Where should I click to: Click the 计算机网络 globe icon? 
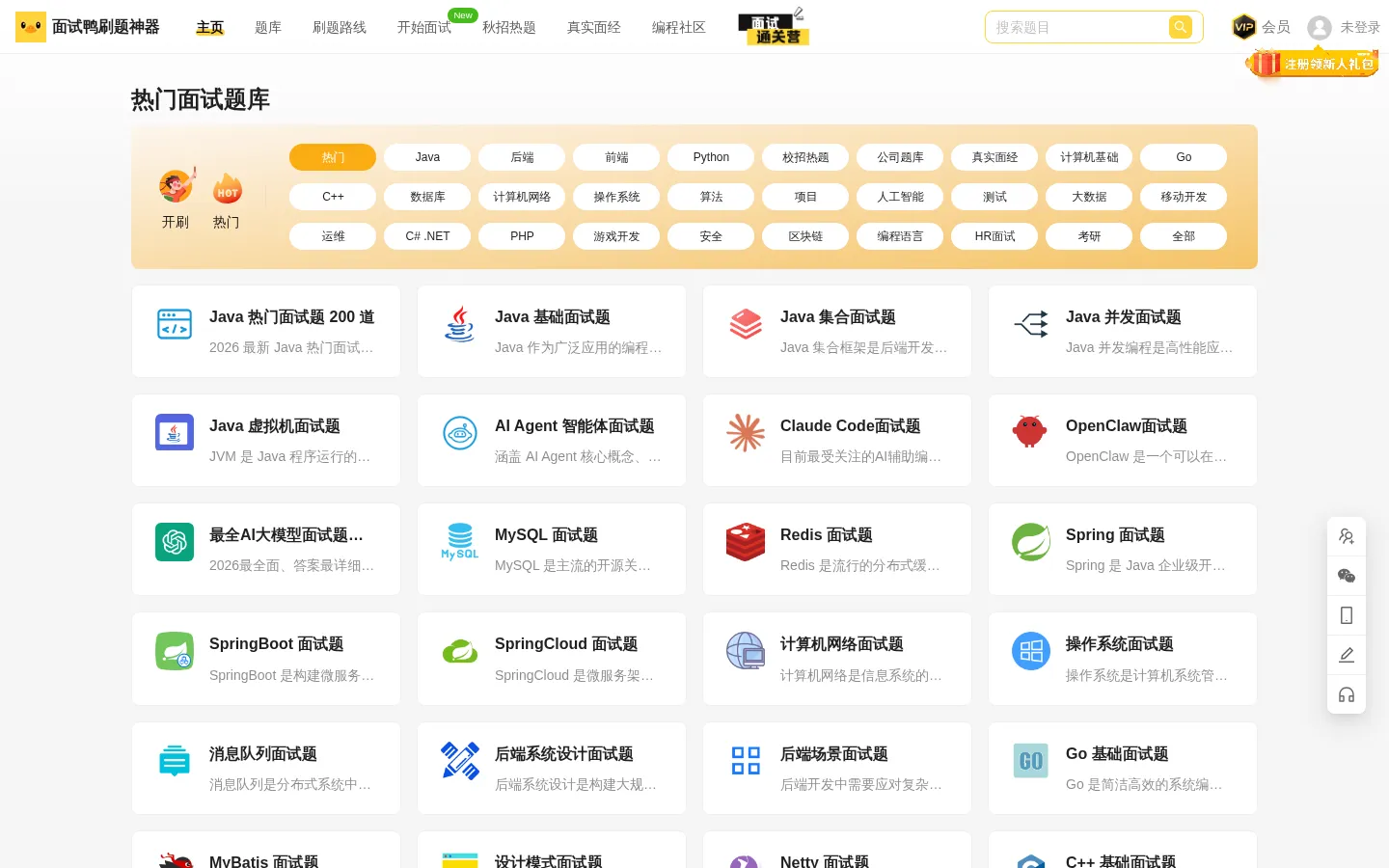click(746, 651)
